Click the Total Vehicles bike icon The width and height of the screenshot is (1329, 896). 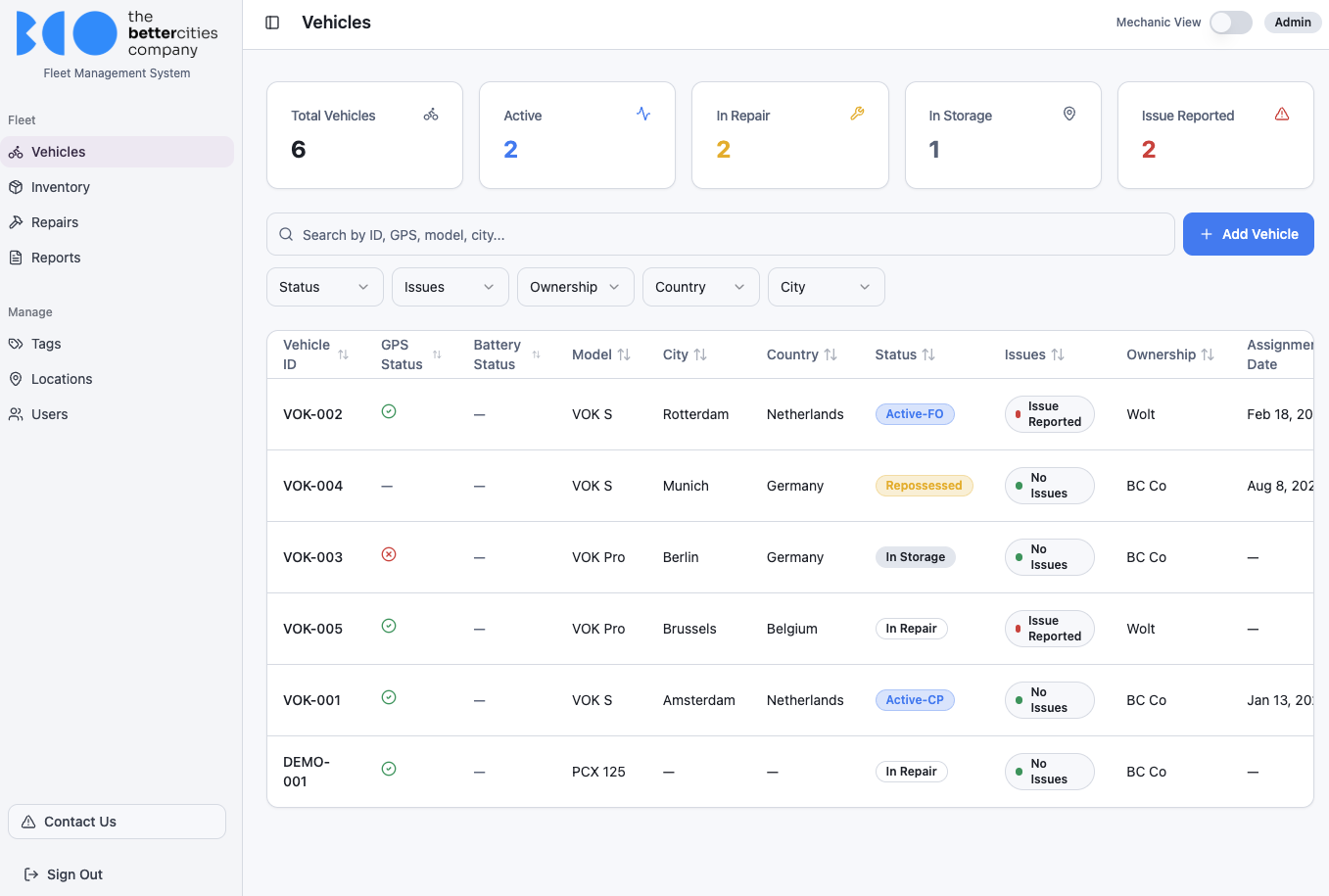431,115
